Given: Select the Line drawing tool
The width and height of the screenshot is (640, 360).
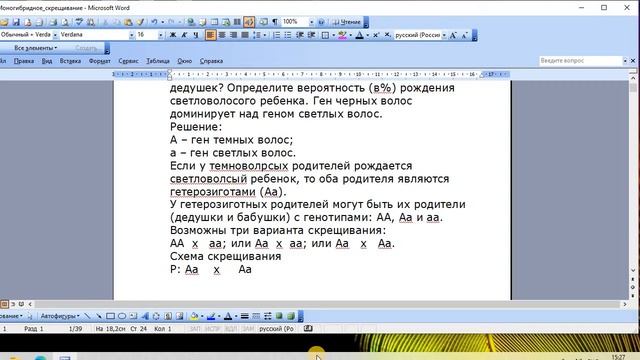Looking at the screenshot, I should 87,316.
